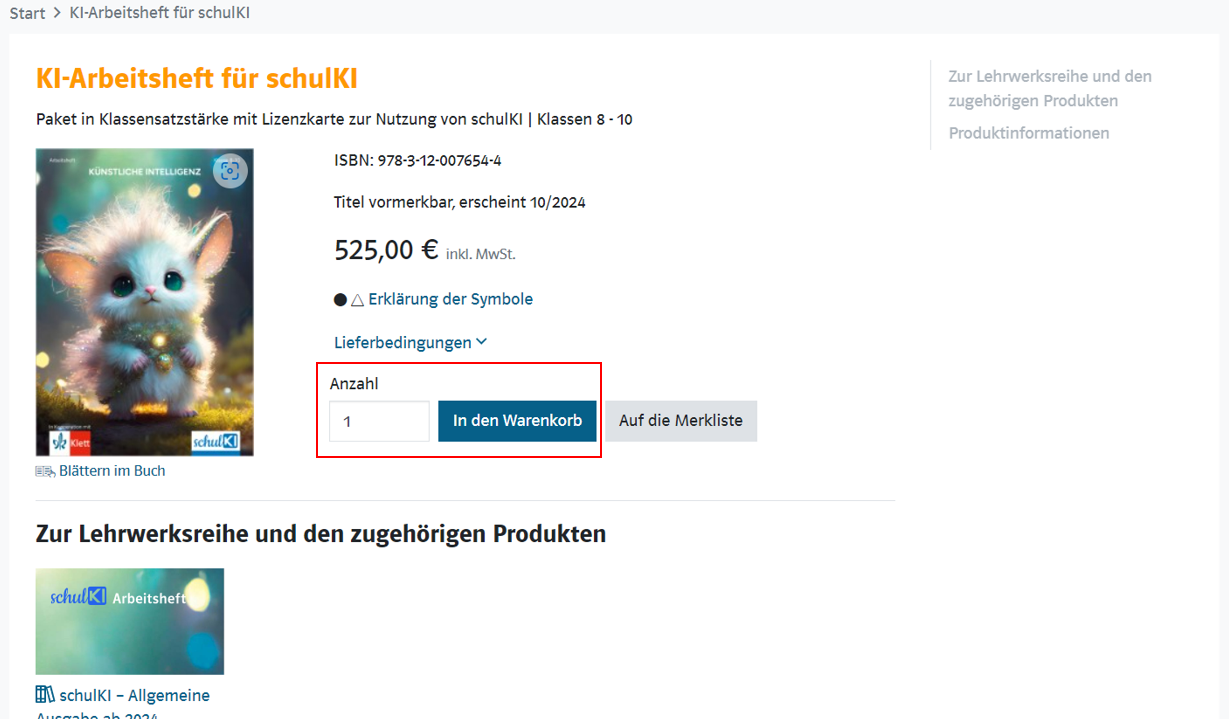
Task: Go to Start in the breadcrumb
Action: point(27,14)
